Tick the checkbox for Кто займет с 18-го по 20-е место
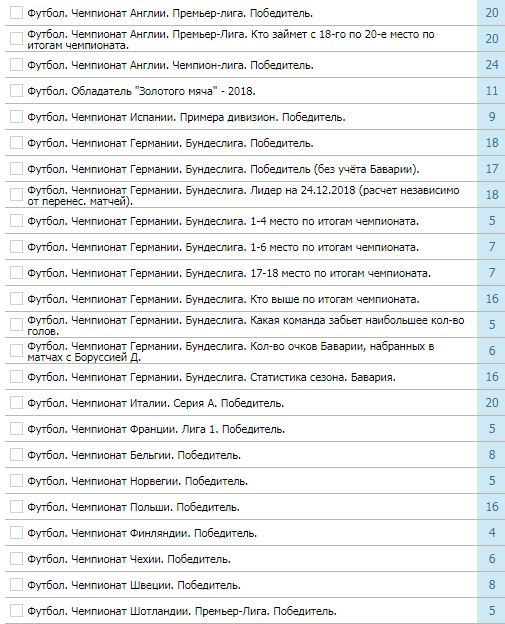Viewport: 505px width, 624px height. click(x=16, y=39)
